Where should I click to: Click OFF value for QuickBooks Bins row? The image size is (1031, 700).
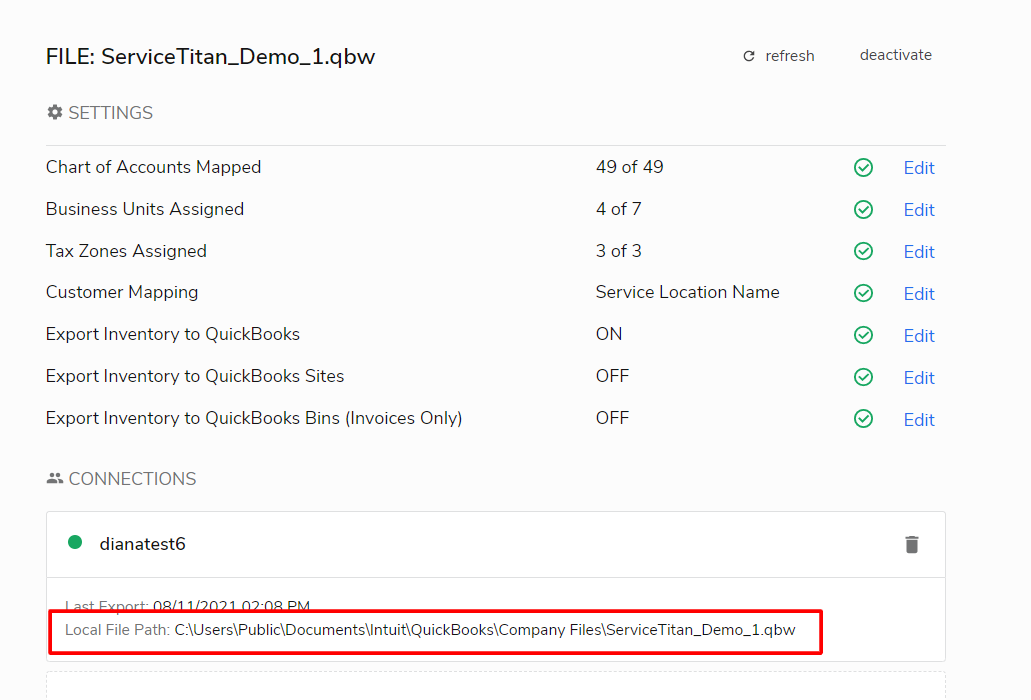tap(612, 418)
